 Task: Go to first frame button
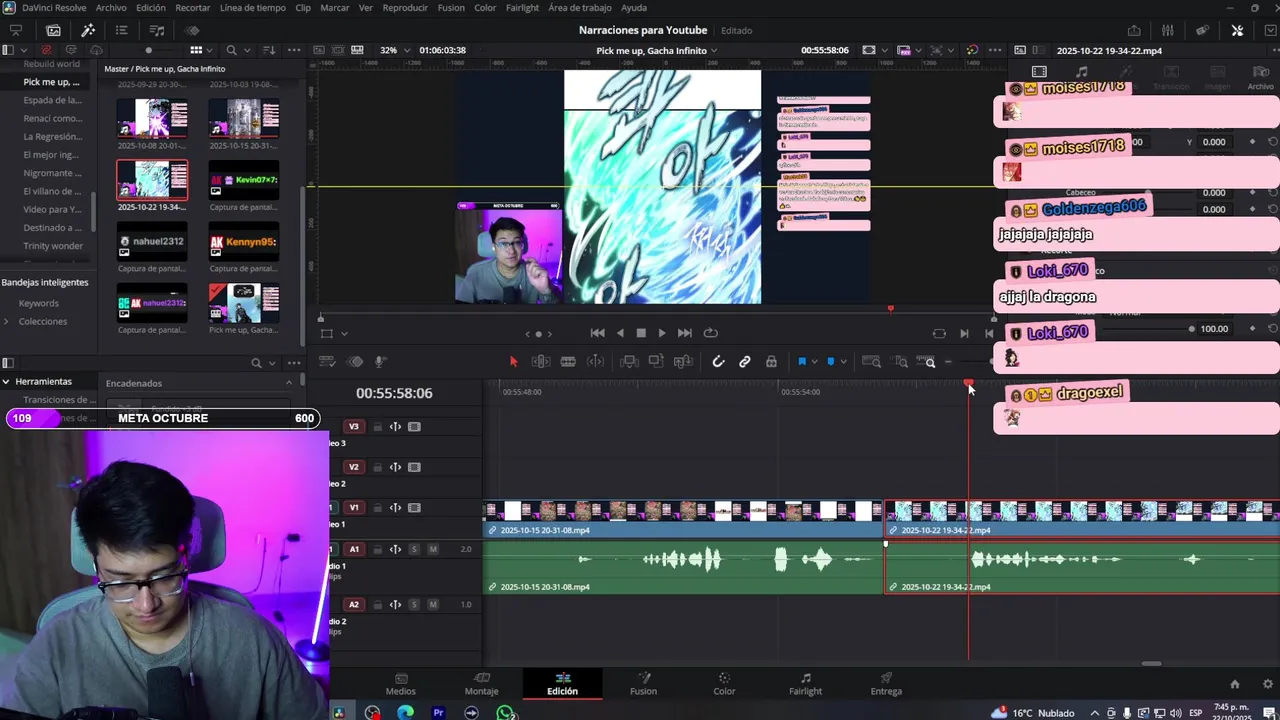[x=597, y=333]
